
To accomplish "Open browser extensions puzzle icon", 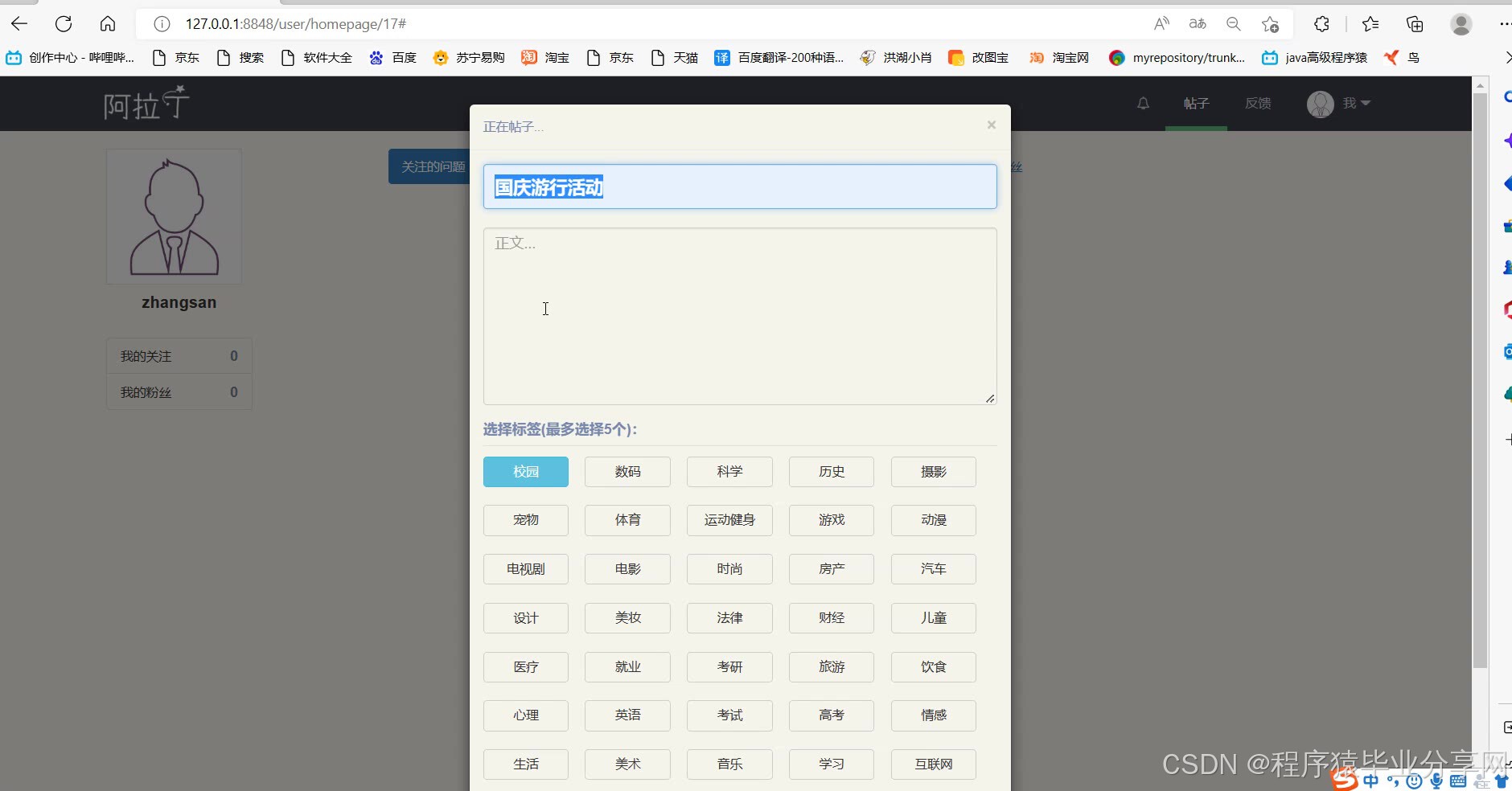I will (x=1321, y=24).
